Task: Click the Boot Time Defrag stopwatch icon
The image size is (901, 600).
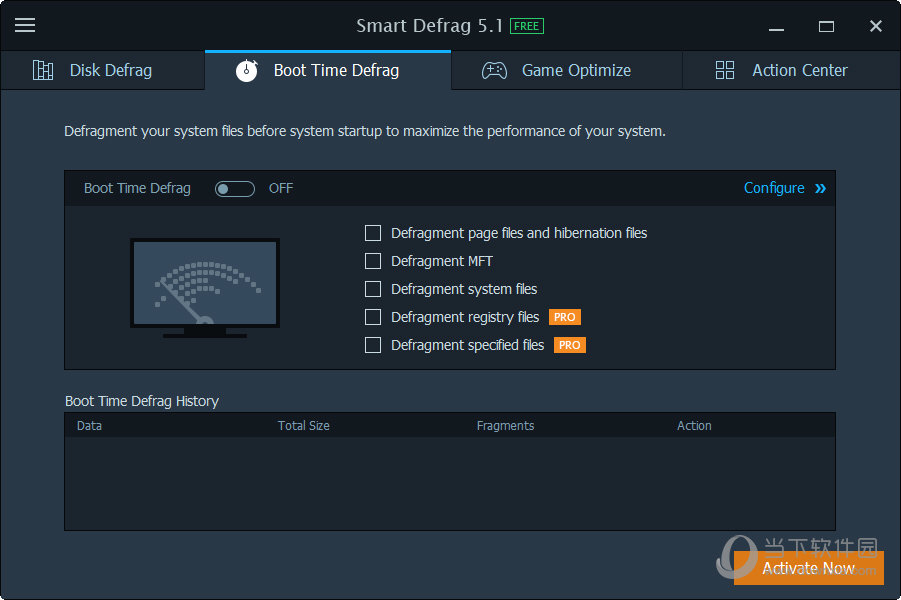Action: (x=247, y=70)
